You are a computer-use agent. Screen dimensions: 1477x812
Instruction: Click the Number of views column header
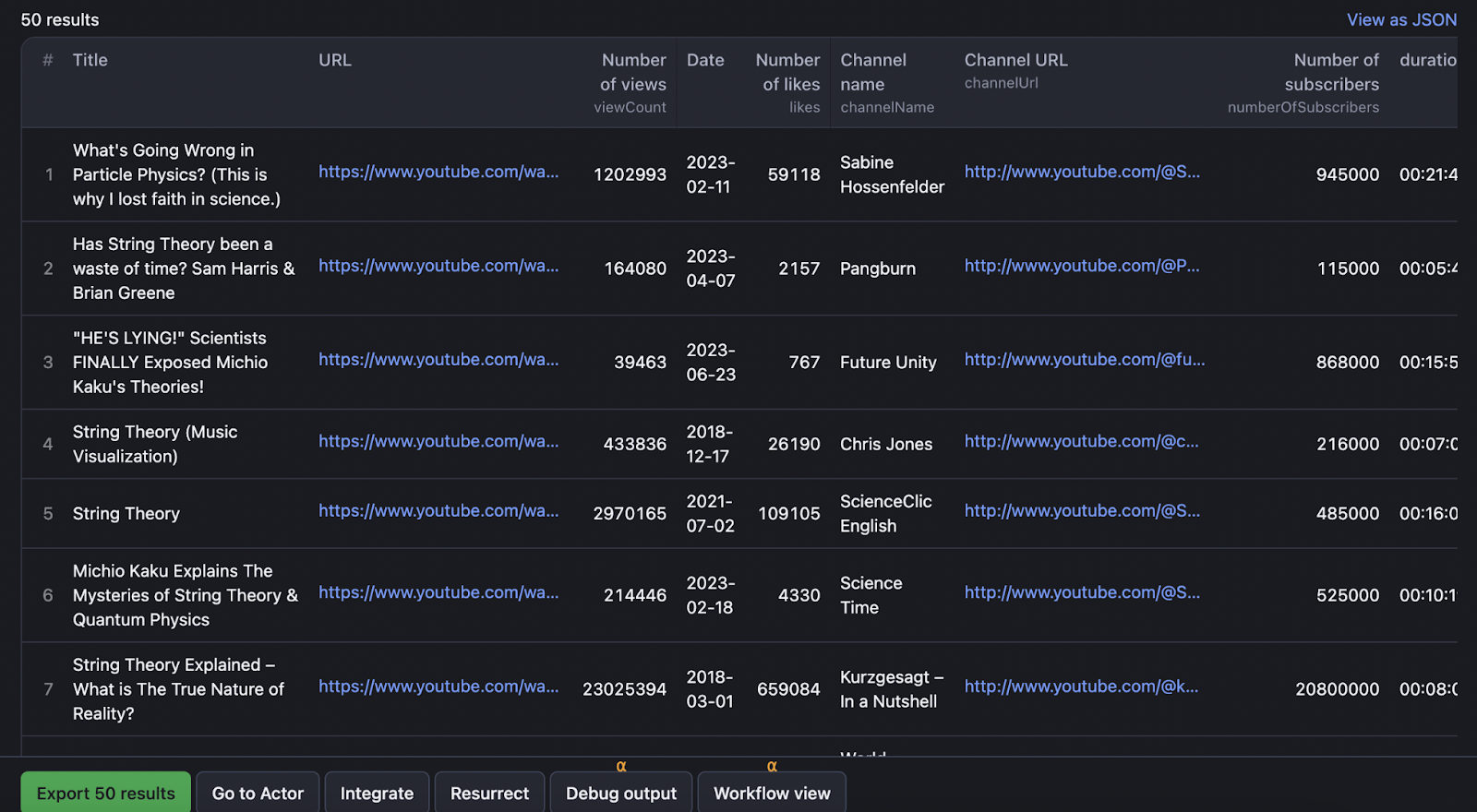632,72
